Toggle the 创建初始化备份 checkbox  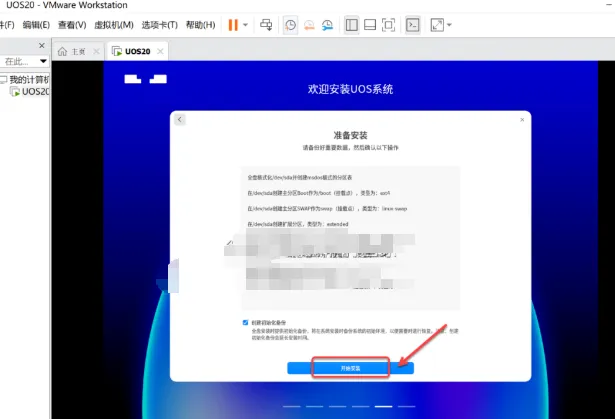[245, 322]
